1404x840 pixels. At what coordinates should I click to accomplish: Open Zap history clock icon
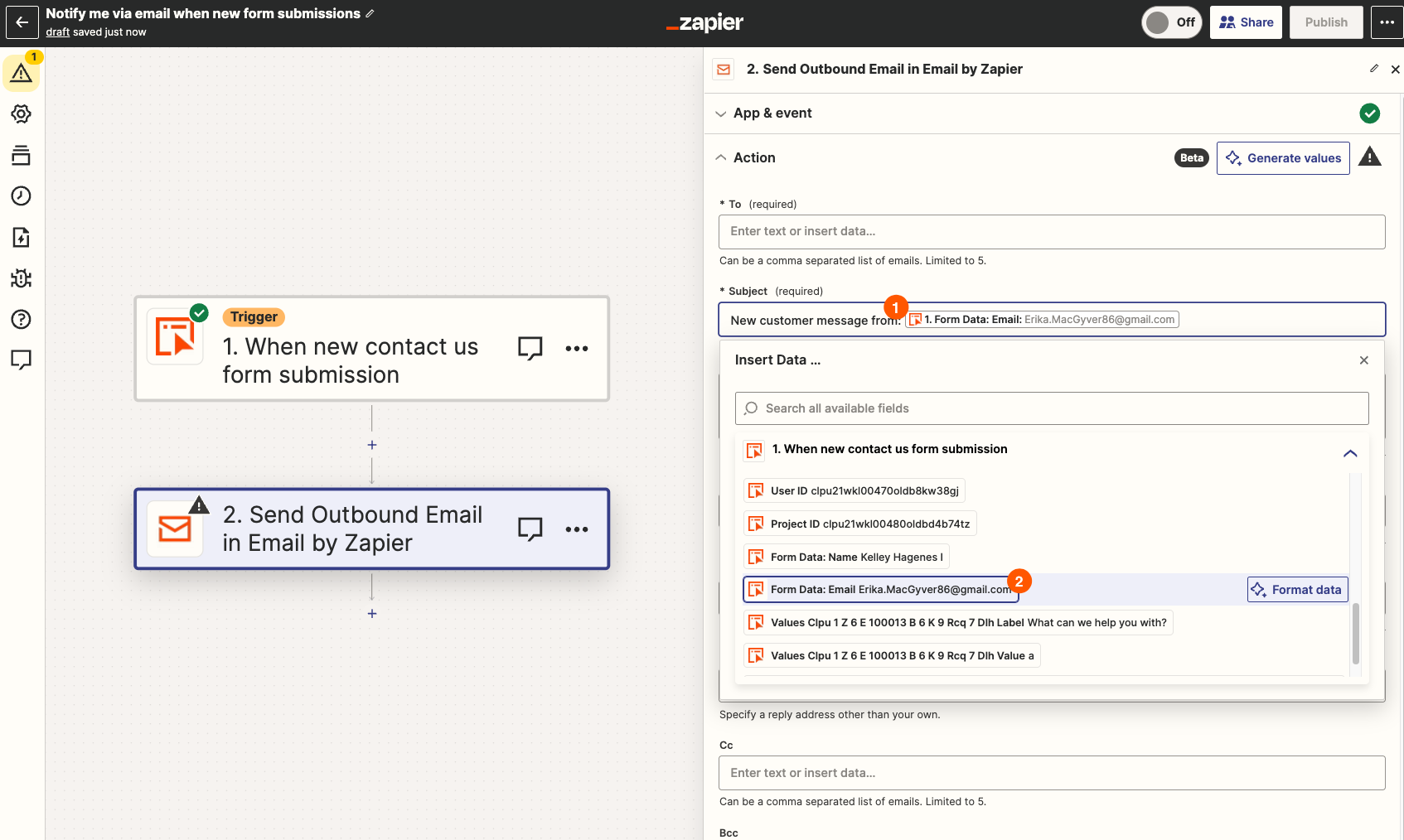[22, 196]
